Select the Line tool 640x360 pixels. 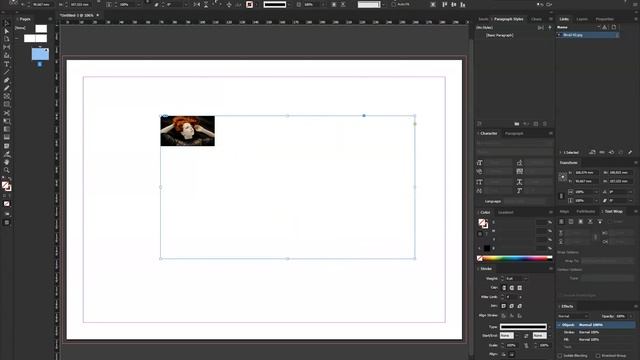click(7, 72)
